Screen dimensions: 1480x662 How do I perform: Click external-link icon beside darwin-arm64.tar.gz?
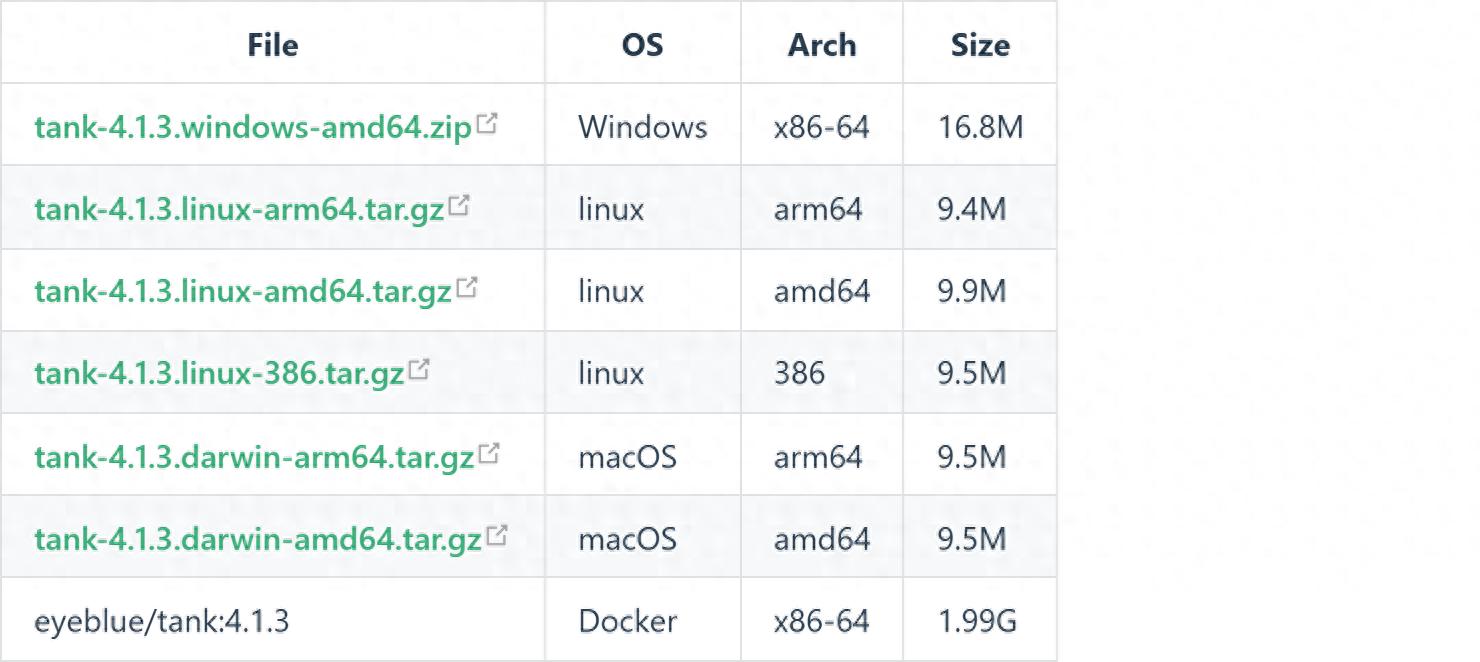click(x=488, y=454)
